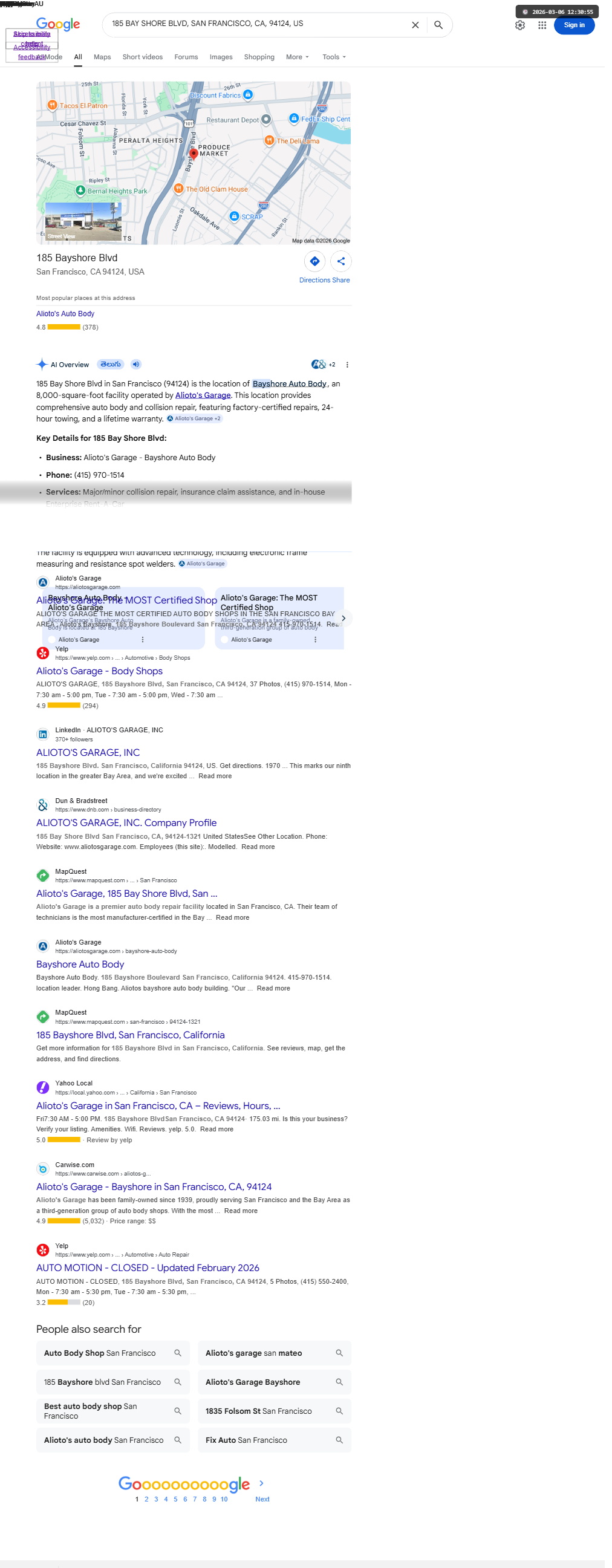The height and width of the screenshot is (1568, 612).
Task: Click the magnifier search icon
Action: click(438, 25)
